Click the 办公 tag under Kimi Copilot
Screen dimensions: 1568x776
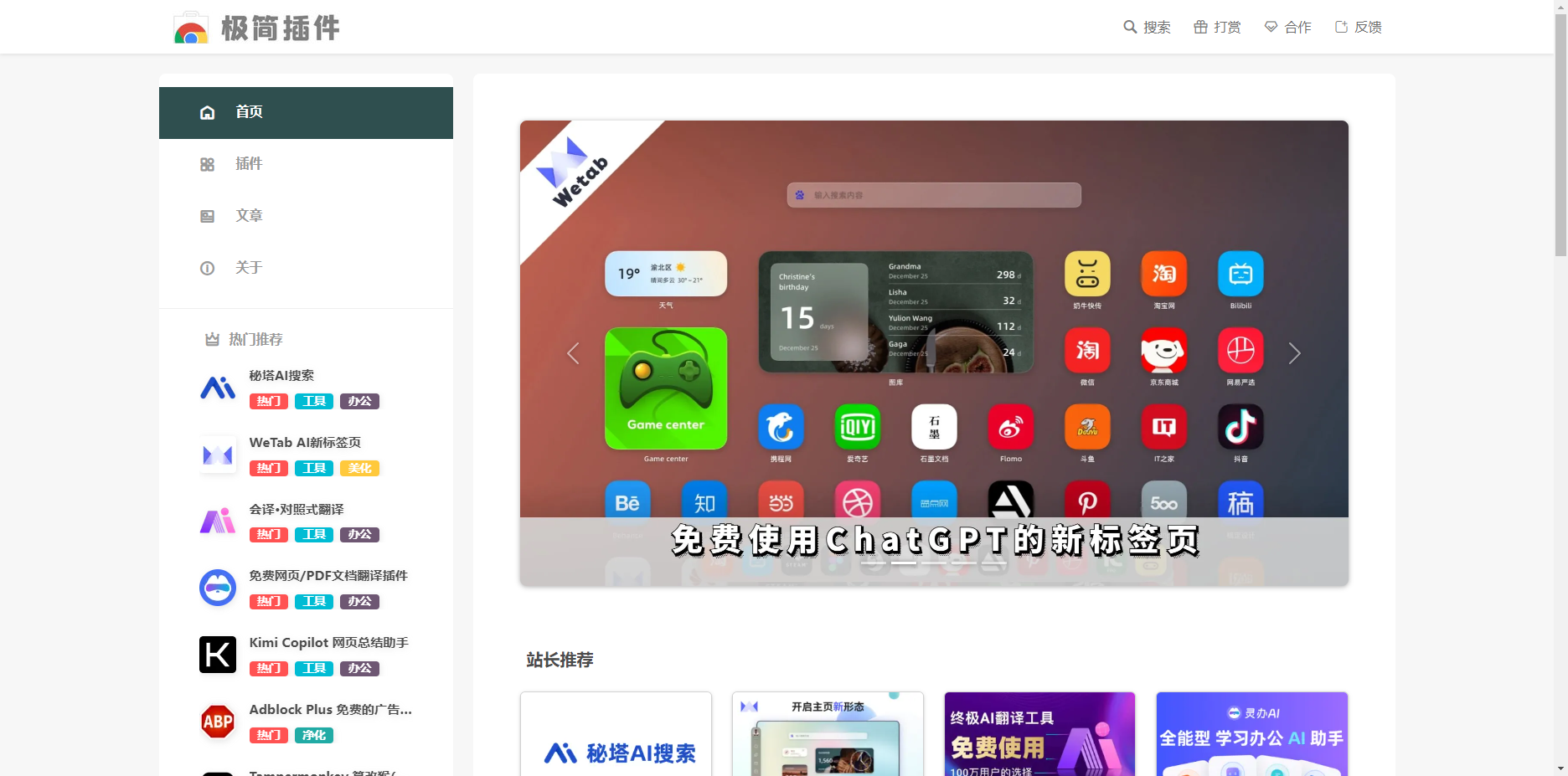click(360, 669)
